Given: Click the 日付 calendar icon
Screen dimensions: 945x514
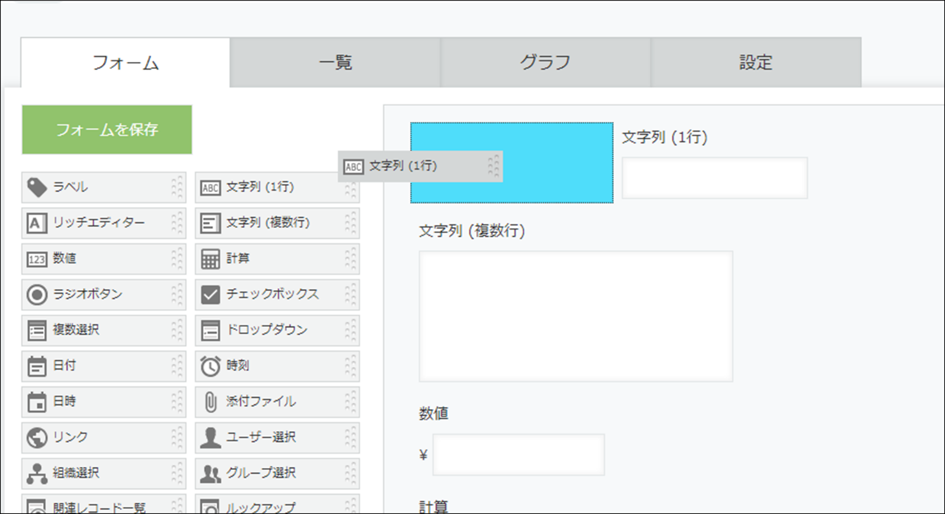Looking at the screenshot, I should click(37, 366).
